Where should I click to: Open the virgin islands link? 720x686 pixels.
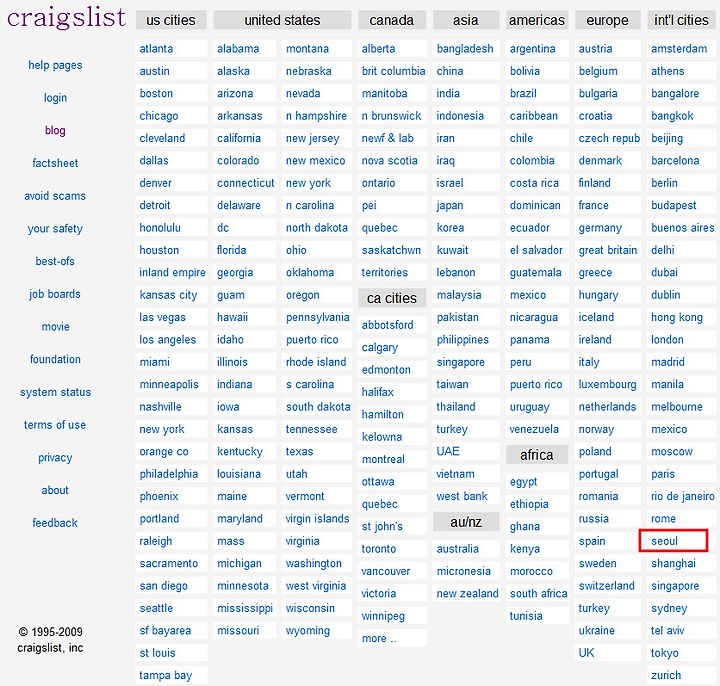pos(318,519)
